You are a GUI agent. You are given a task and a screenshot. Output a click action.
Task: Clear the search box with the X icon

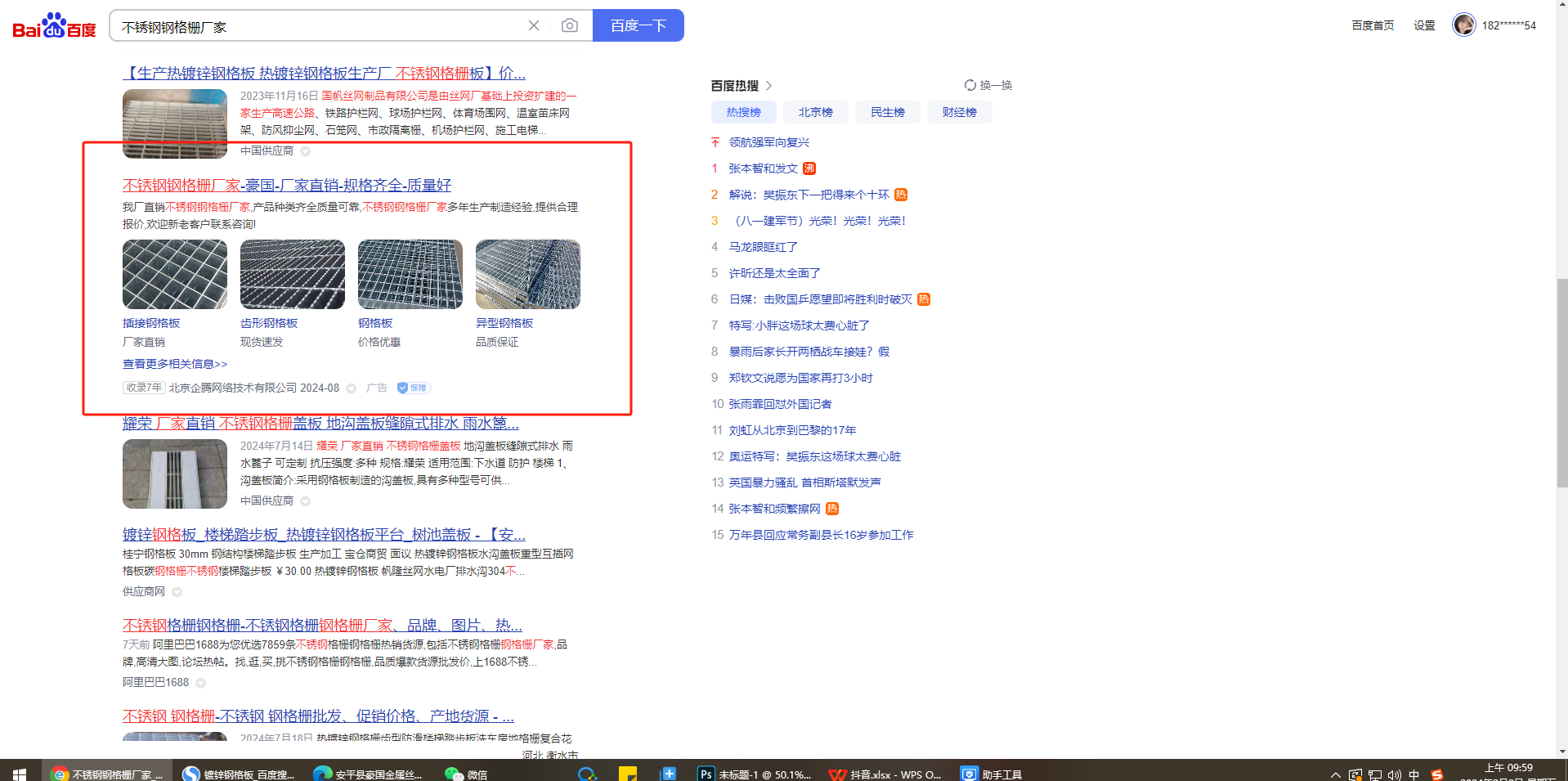click(x=534, y=25)
